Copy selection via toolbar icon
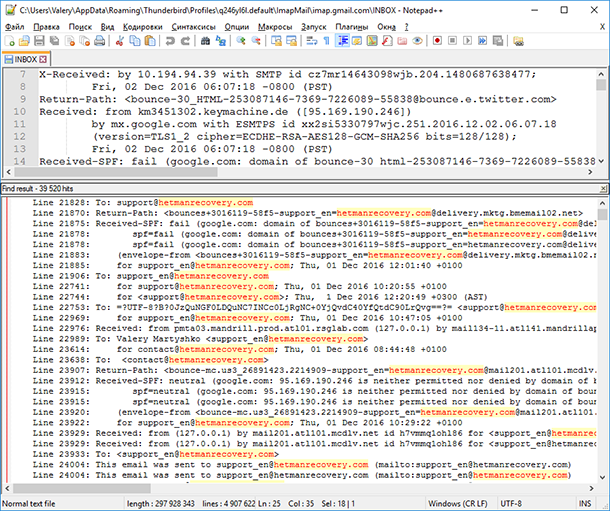This screenshot has width=610, height=511. coord(135,41)
